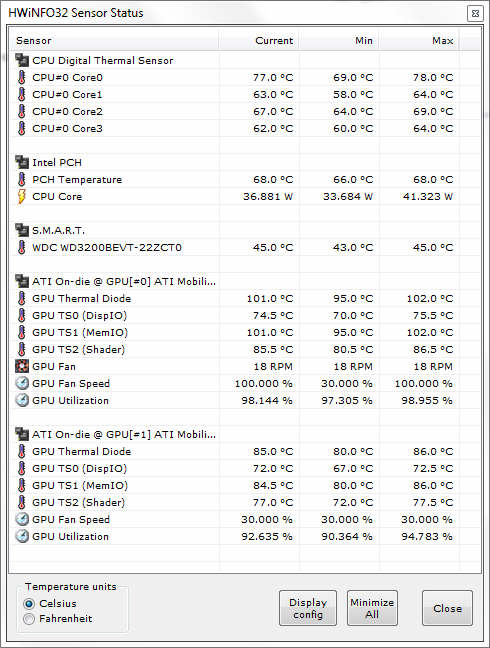The width and height of the screenshot is (490, 648).
Task: Click the gauge icon for GPU[#1] GPU Fan Speed
Action: tap(21, 519)
